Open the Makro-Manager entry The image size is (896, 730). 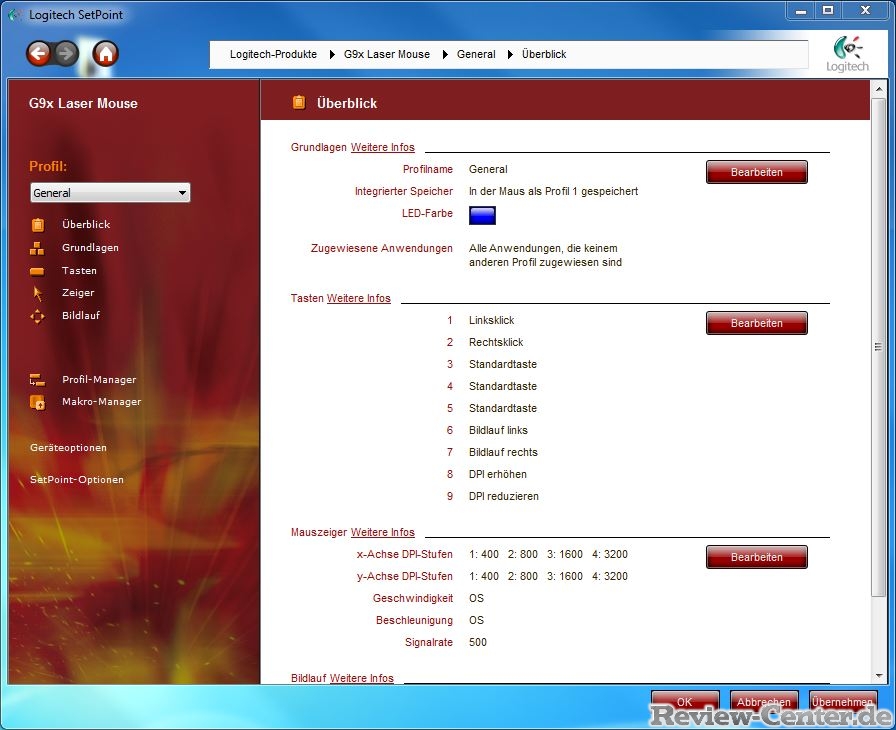click(102, 402)
